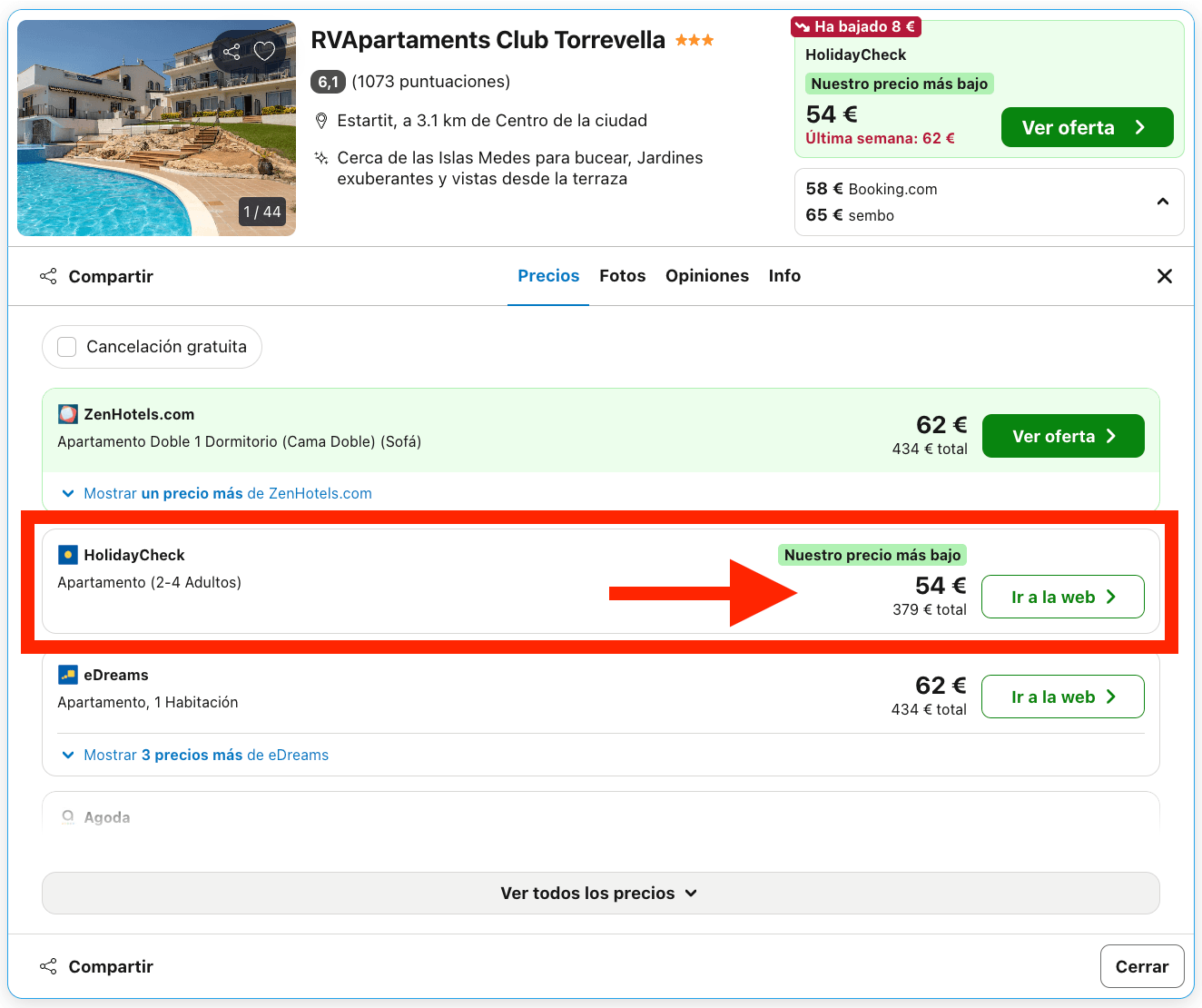This screenshot has height=1008, width=1202.
Task: Collapse the Booking.com and sembo price list
Action: click(x=1163, y=202)
